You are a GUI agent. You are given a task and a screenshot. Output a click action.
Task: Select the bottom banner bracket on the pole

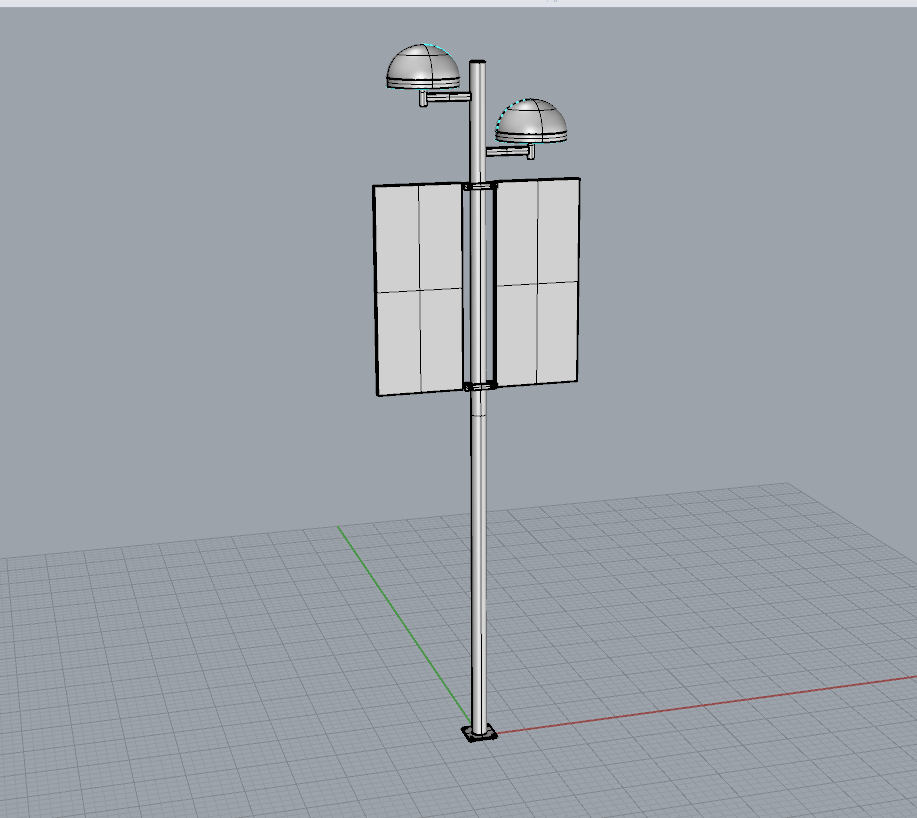tap(480, 386)
